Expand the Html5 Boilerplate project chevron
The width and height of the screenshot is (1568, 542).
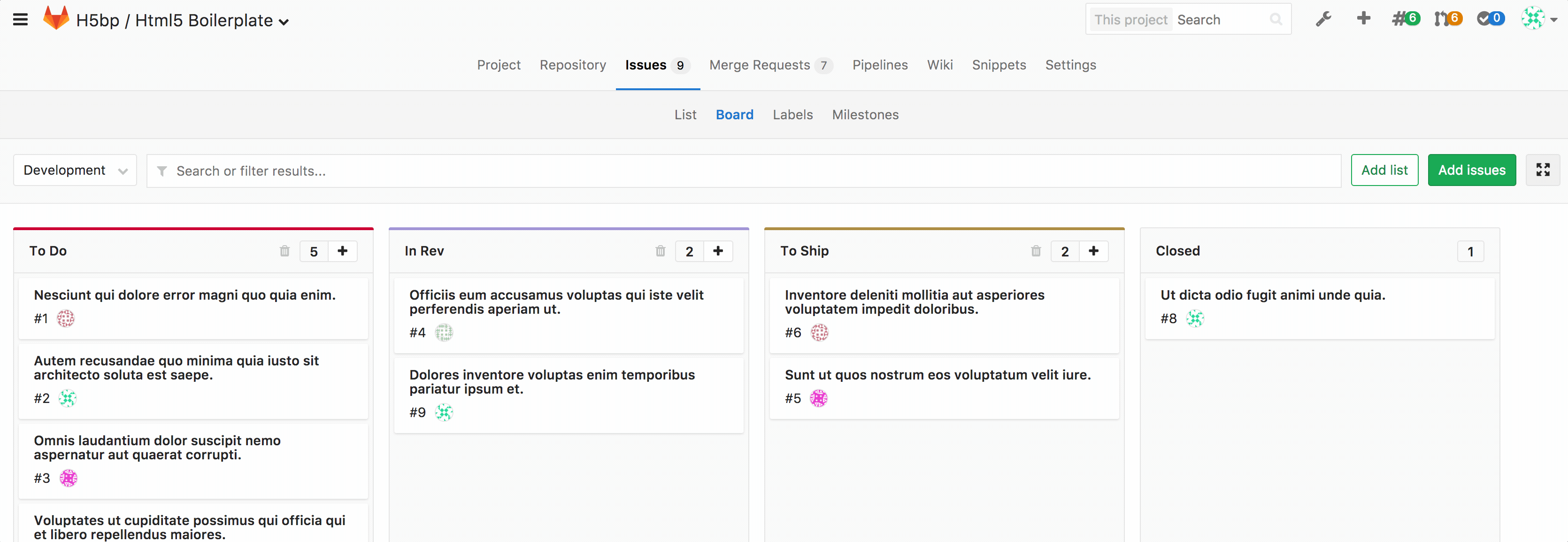[x=284, y=22]
